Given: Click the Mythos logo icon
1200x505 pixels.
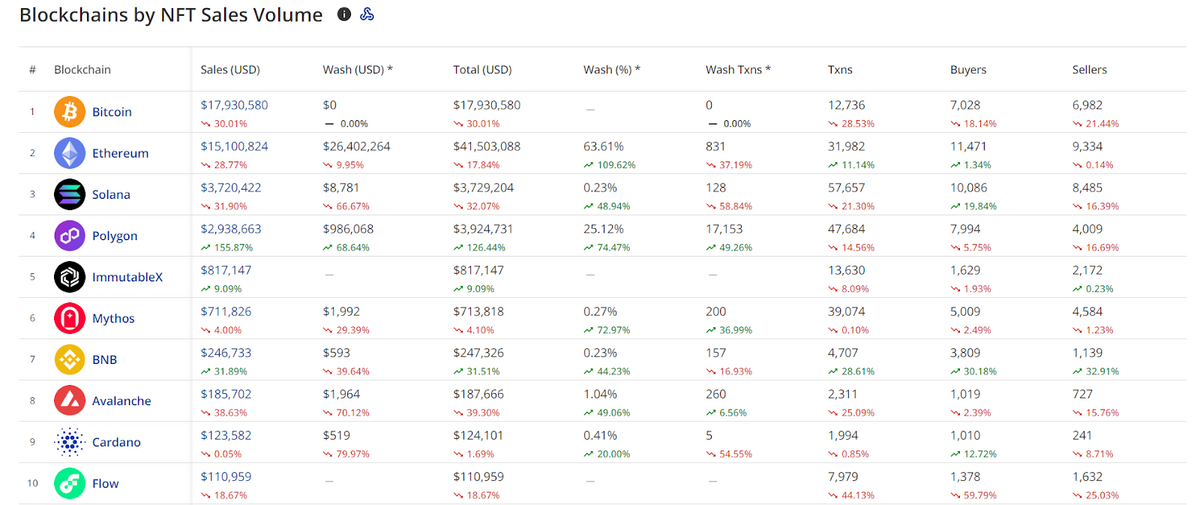Looking at the screenshot, I should [70, 318].
